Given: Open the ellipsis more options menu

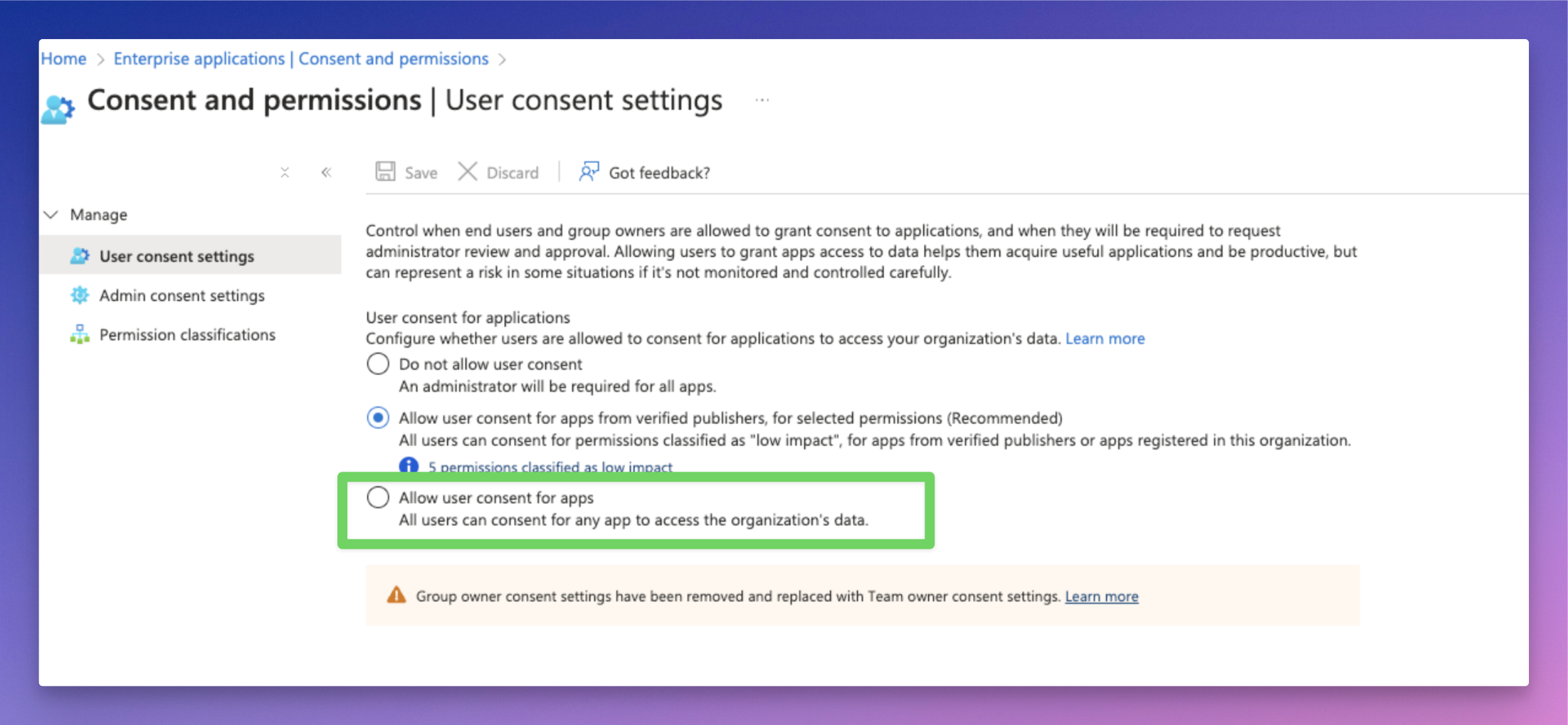Looking at the screenshot, I should (762, 100).
